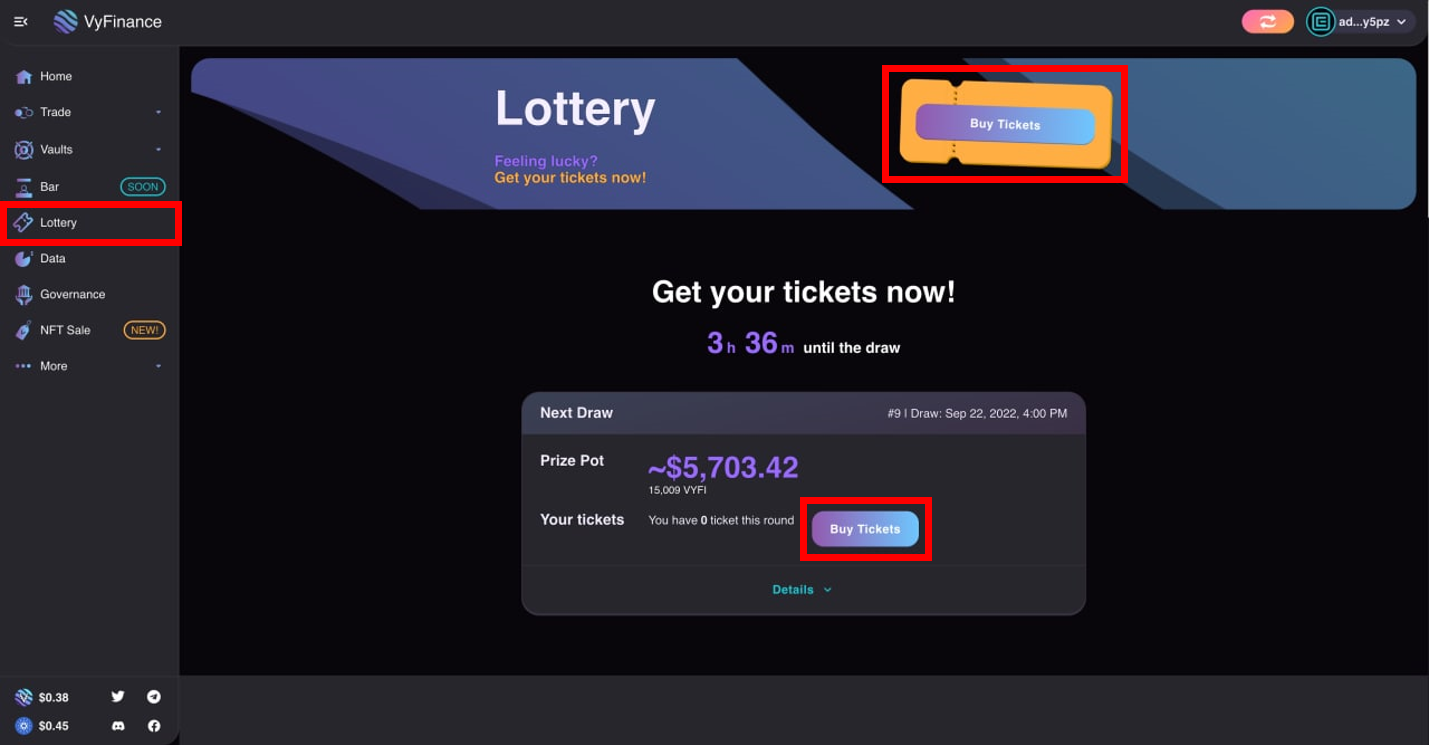This screenshot has height=745, width=1429.
Task: Collapse the sidebar using the hamburger icon
Action: tap(20, 21)
